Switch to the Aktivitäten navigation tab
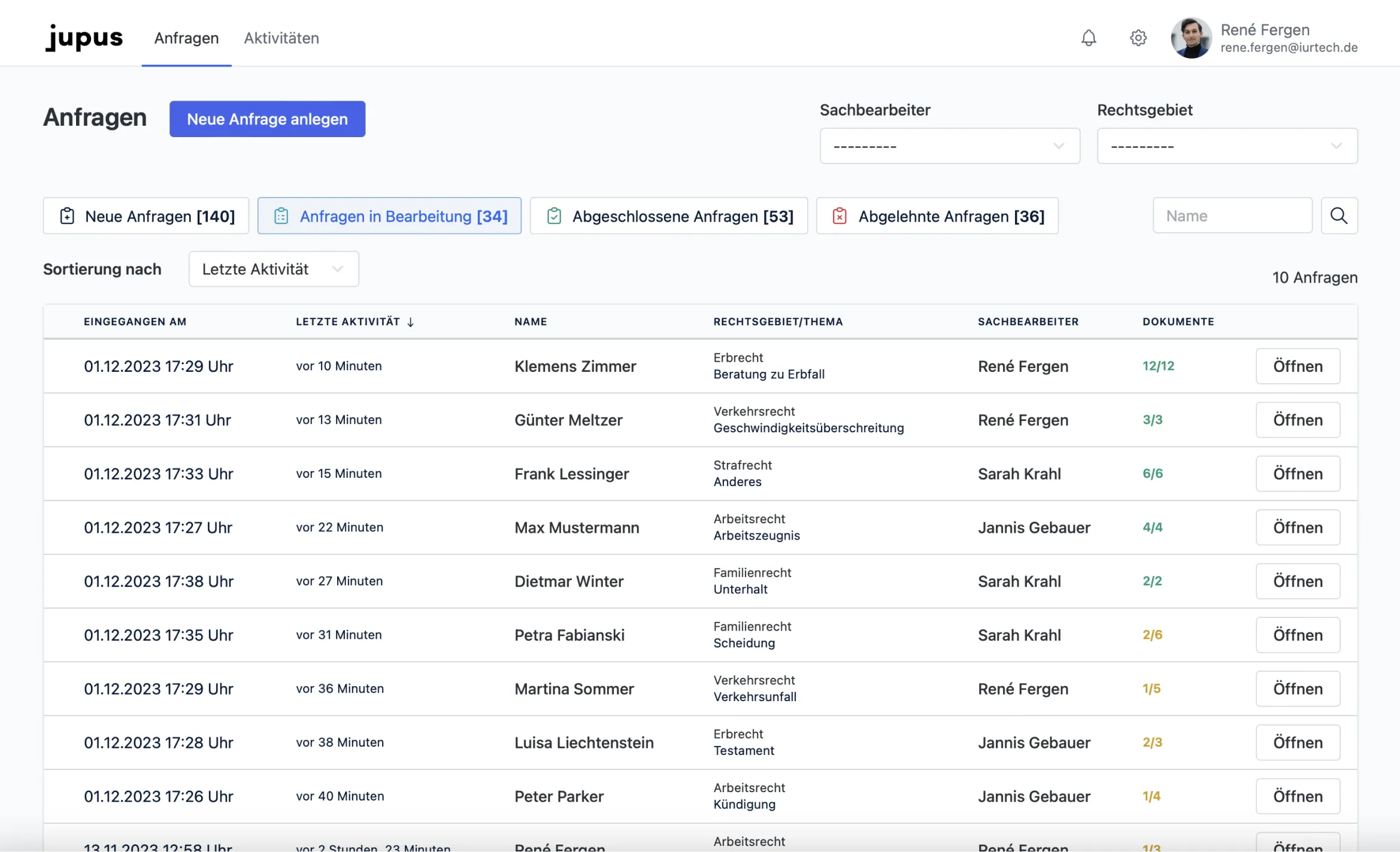Screen dimensions: 1400x852 click(281, 38)
